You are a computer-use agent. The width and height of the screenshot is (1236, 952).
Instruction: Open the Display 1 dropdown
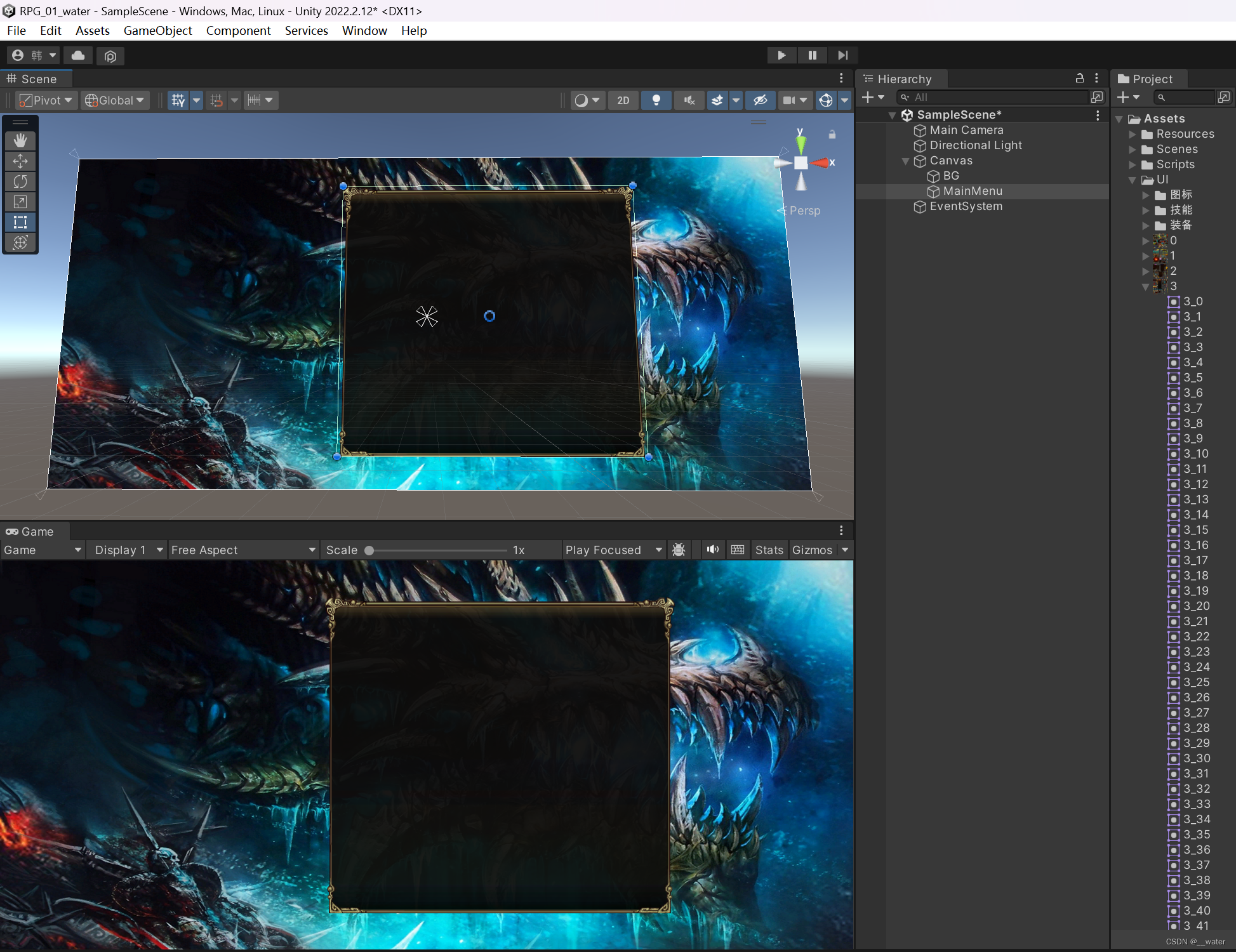pyautogui.click(x=128, y=550)
